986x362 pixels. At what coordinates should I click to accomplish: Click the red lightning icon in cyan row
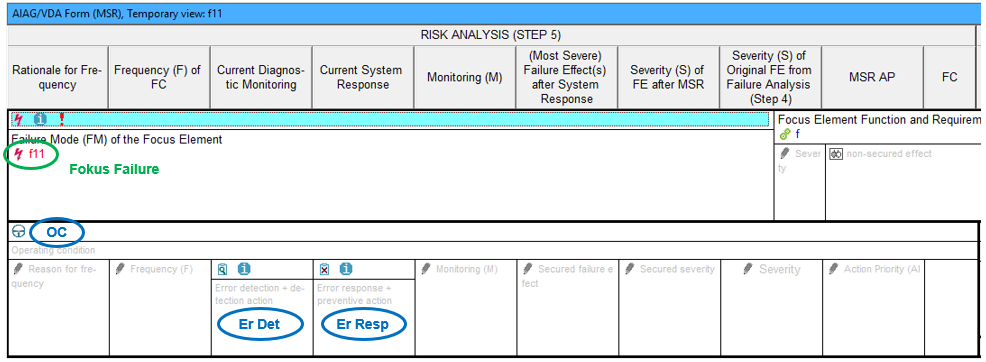(18, 119)
